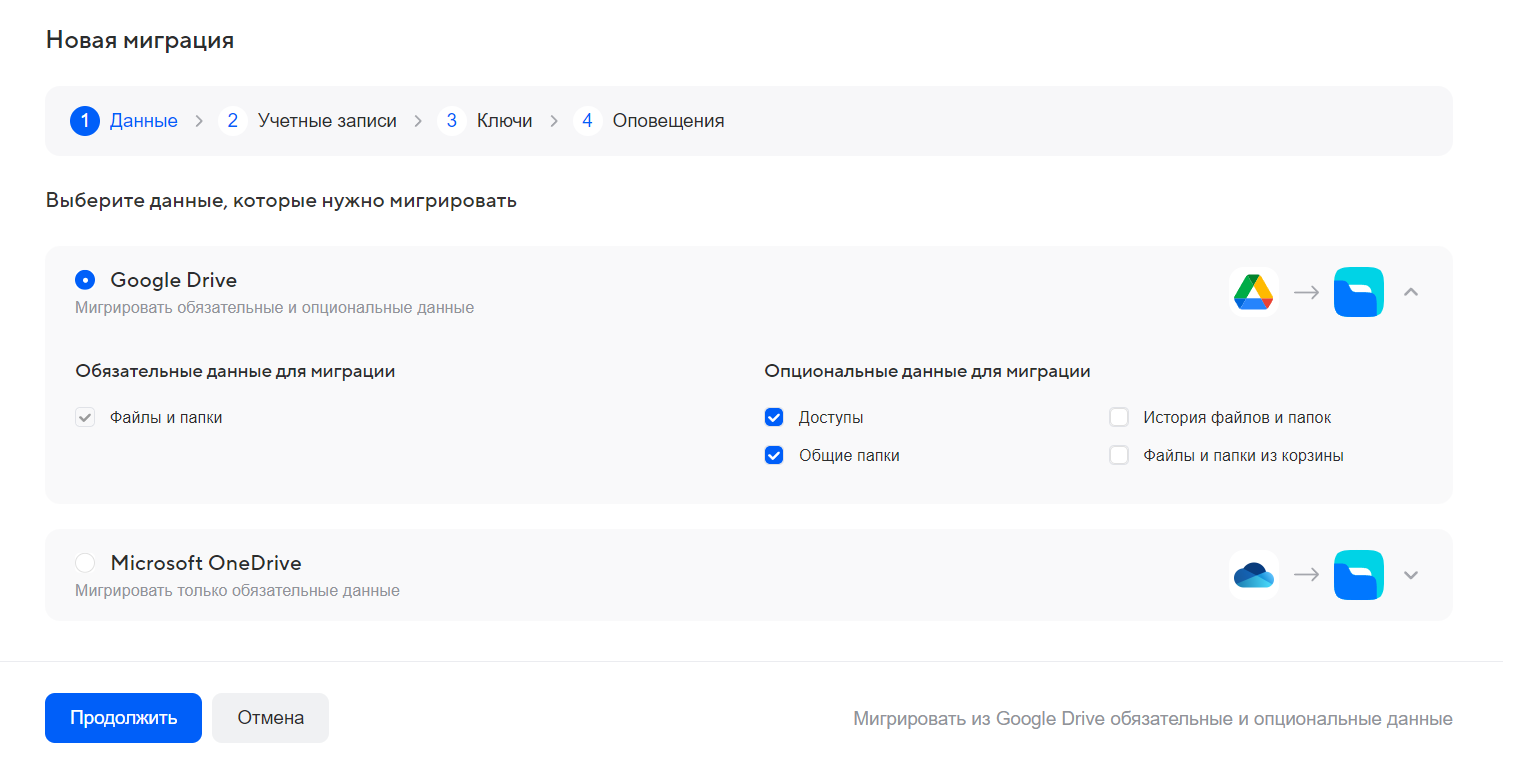The height and width of the screenshot is (768, 1513).
Task: Click destination disk icon in OneDrive row
Action: pyautogui.click(x=1358, y=575)
